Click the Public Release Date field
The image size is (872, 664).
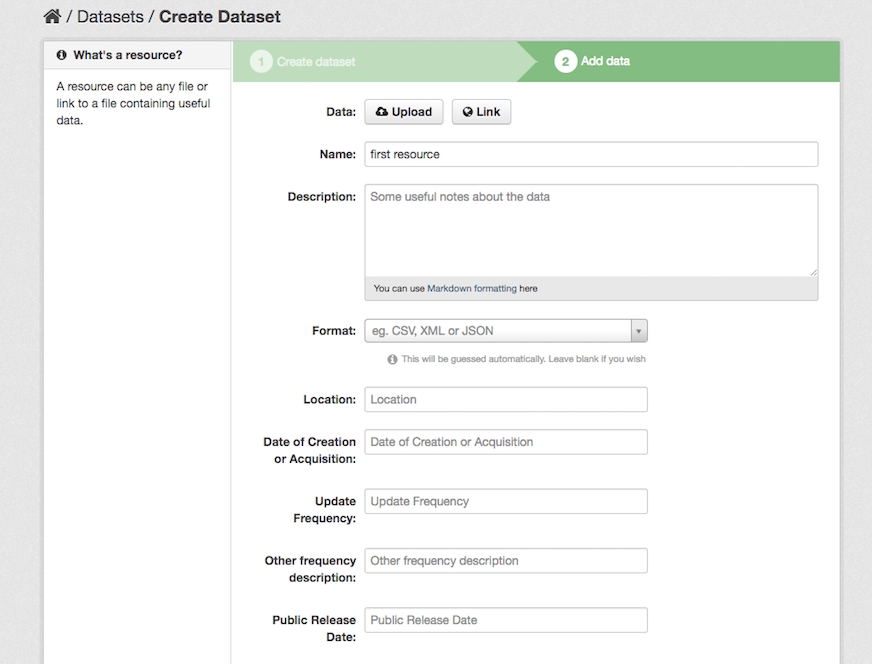pyautogui.click(x=505, y=620)
